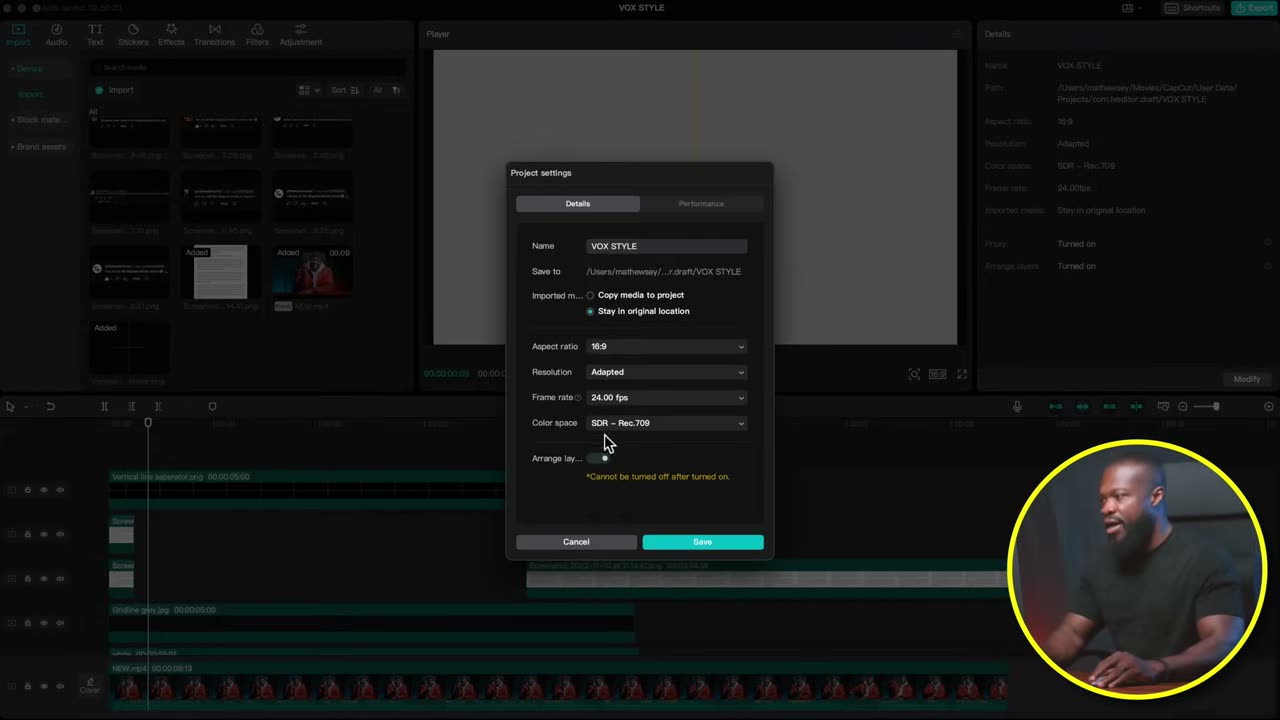This screenshot has width=1280, height=720.
Task: Hide the Gridline grey.jpg track
Action: point(44,623)
